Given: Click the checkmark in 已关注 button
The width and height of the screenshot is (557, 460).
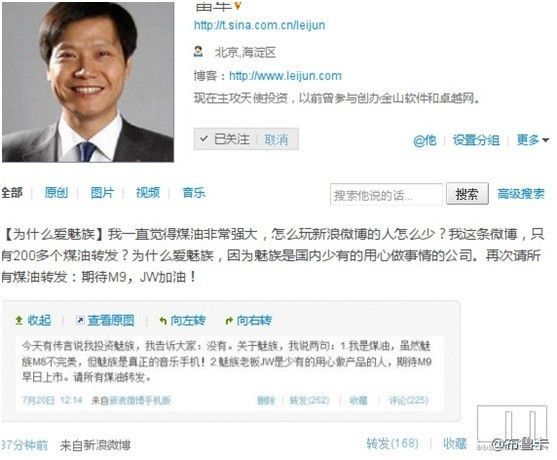Looking at the screenshot, I should pyautogui.click(x=204, y=139).
